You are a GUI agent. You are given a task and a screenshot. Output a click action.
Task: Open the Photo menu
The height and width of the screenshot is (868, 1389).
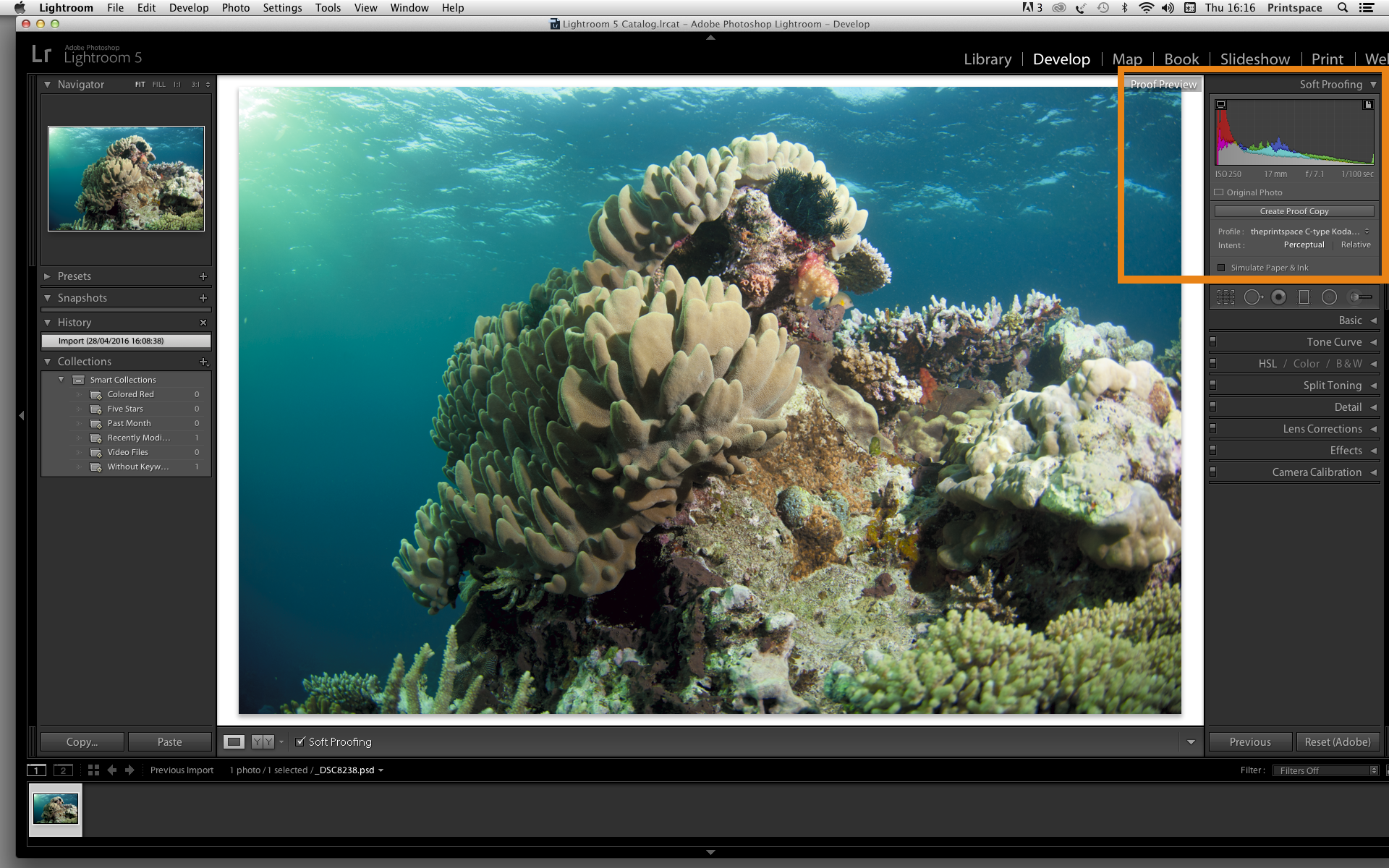pos(235,8)
